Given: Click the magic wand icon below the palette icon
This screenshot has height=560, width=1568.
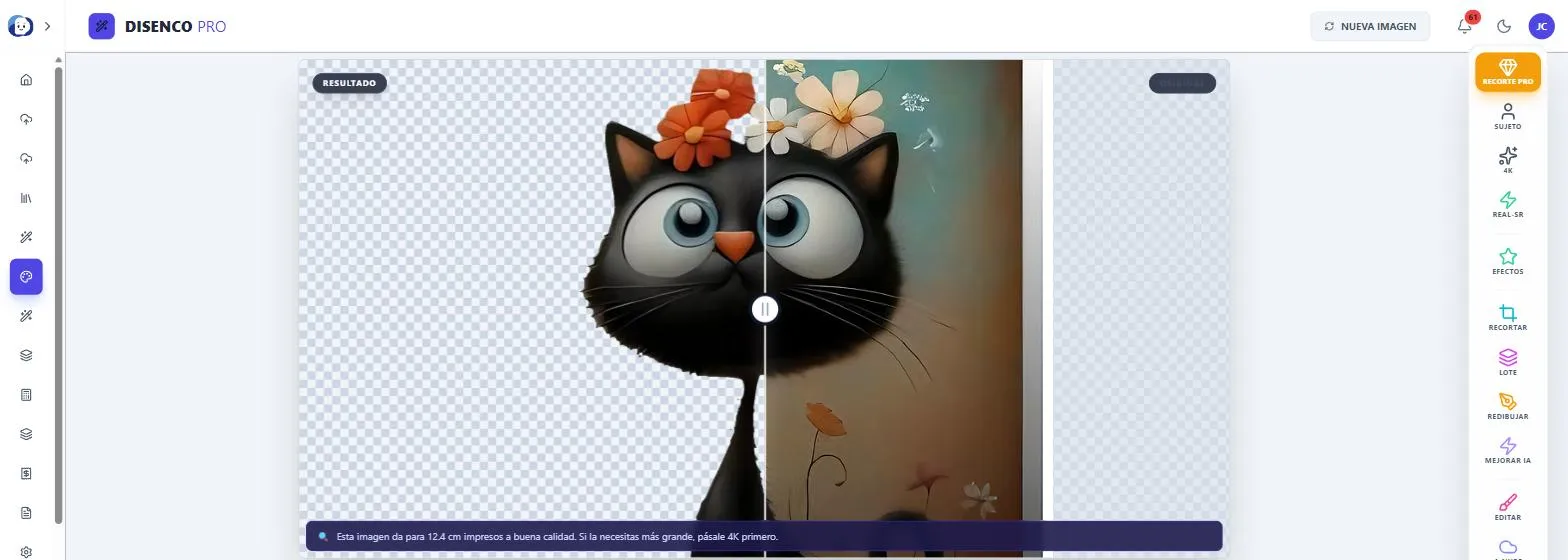Looking at the screenshot, I should point(26,316).
